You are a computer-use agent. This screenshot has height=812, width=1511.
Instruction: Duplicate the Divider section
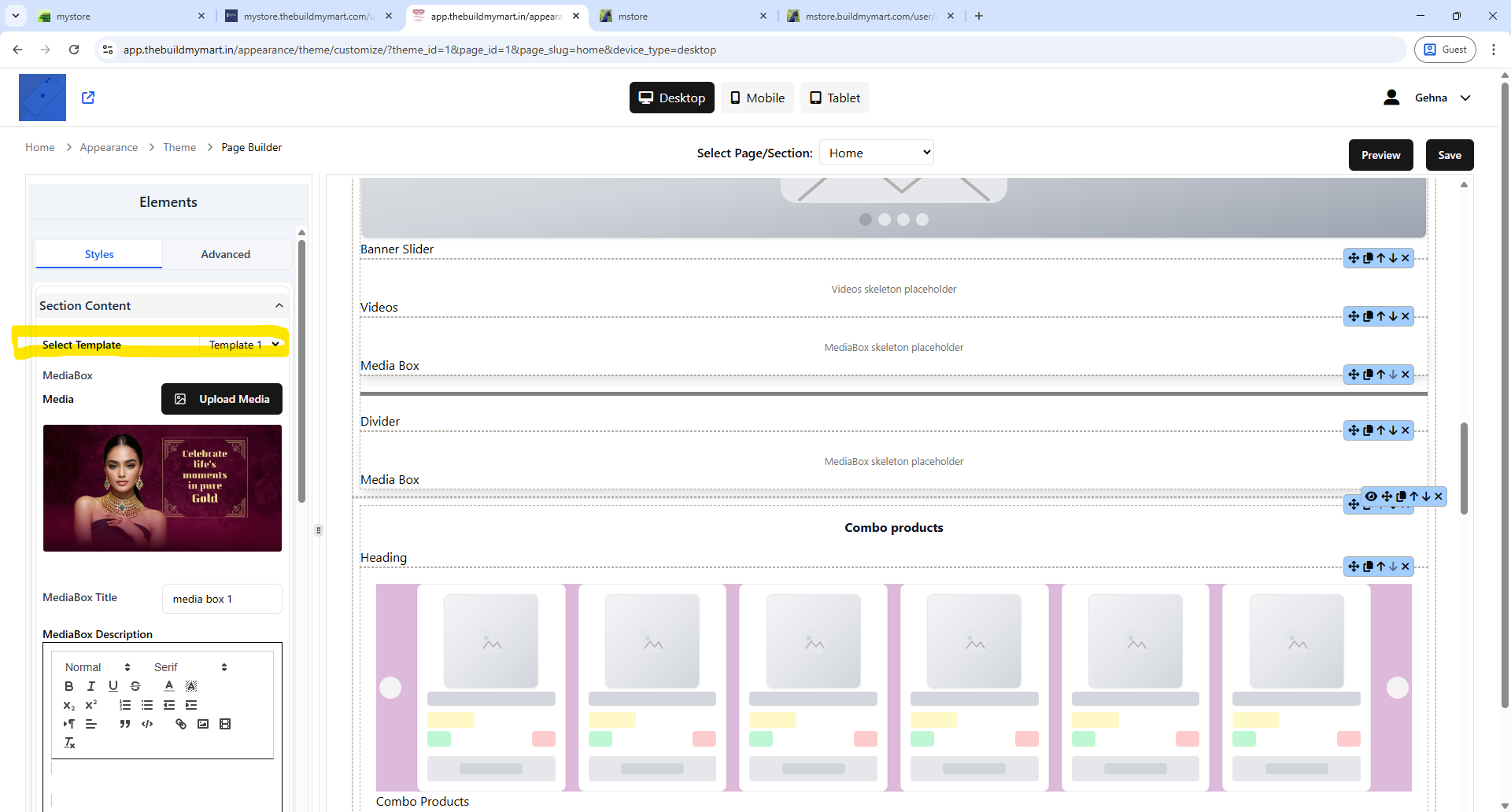[x=1368, y=430]
